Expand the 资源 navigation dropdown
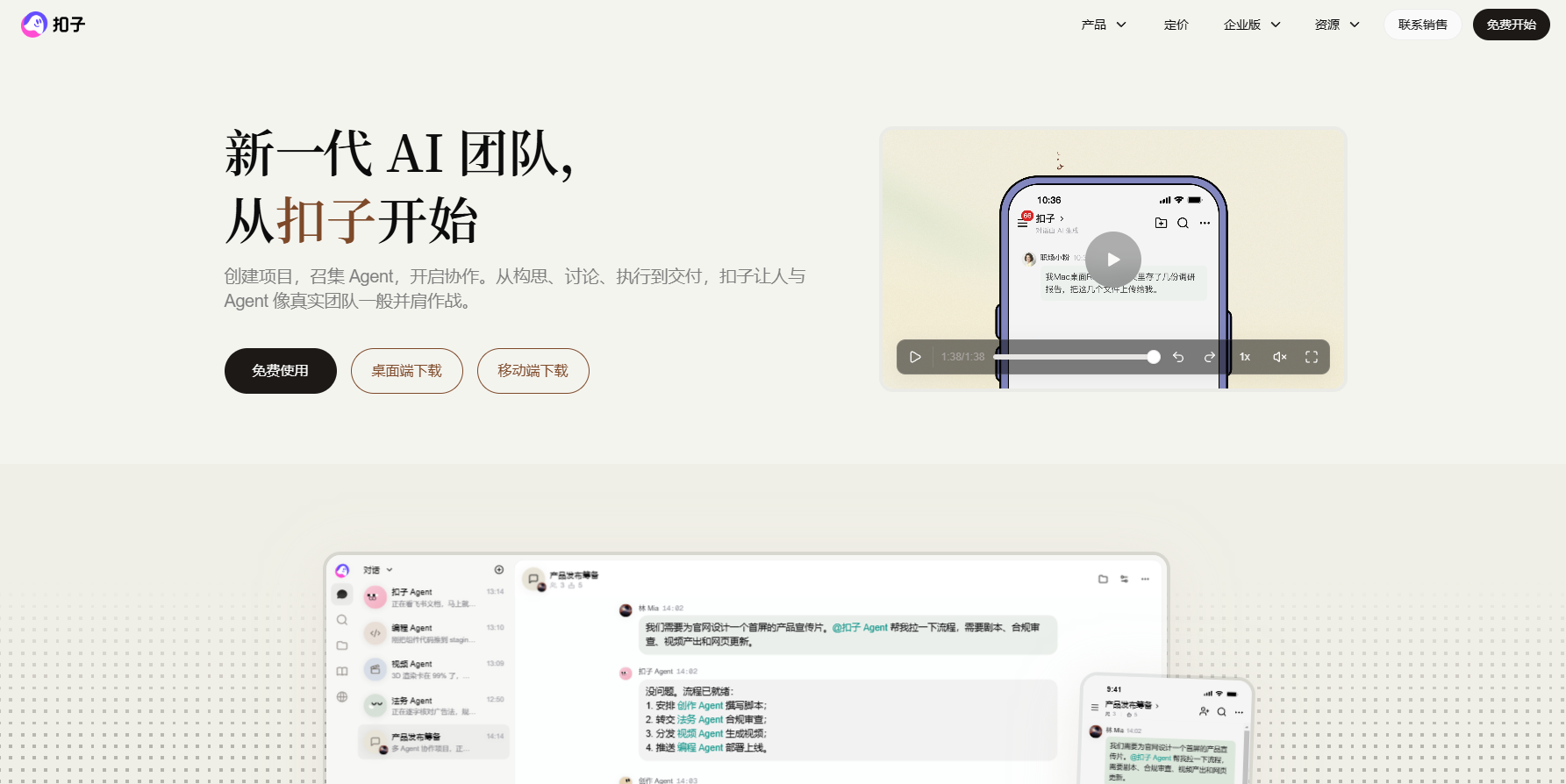This screenshot has height=784, width=1566. (x=1337, y=25)
